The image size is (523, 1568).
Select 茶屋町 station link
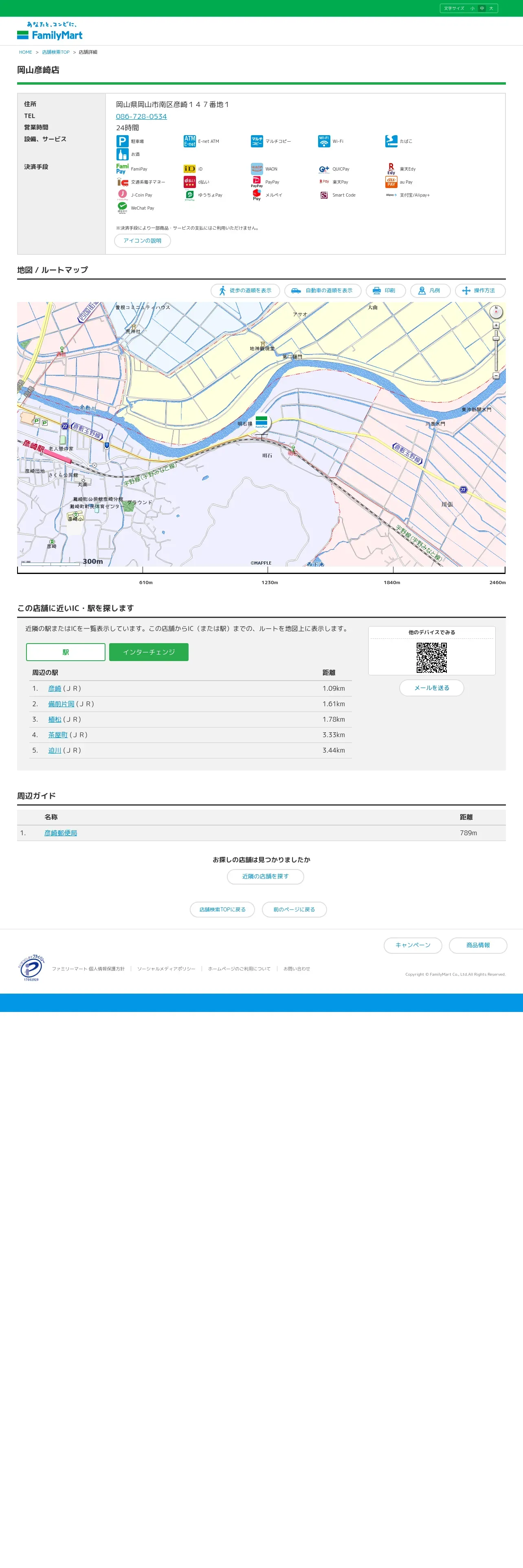(x=58, y=735)
